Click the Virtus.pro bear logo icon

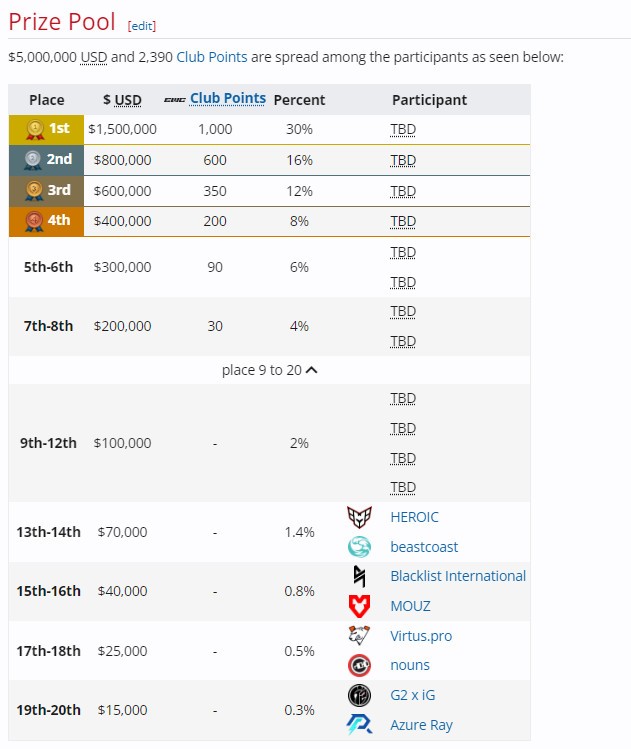359,636
